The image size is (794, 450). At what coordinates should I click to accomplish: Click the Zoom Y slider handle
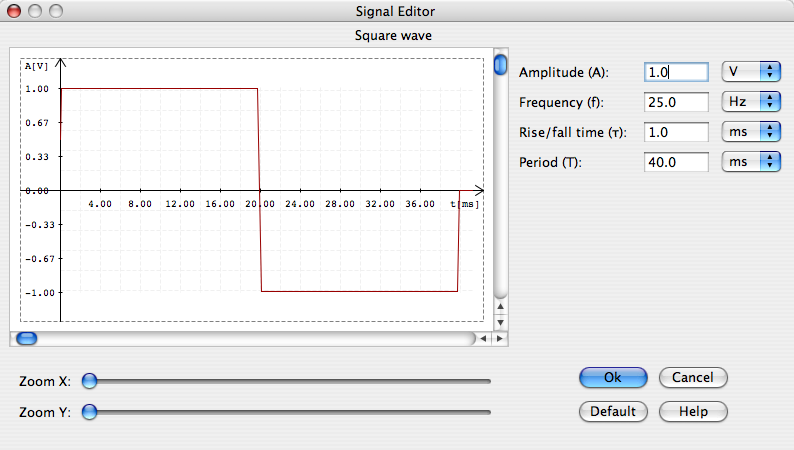point(90,411)
